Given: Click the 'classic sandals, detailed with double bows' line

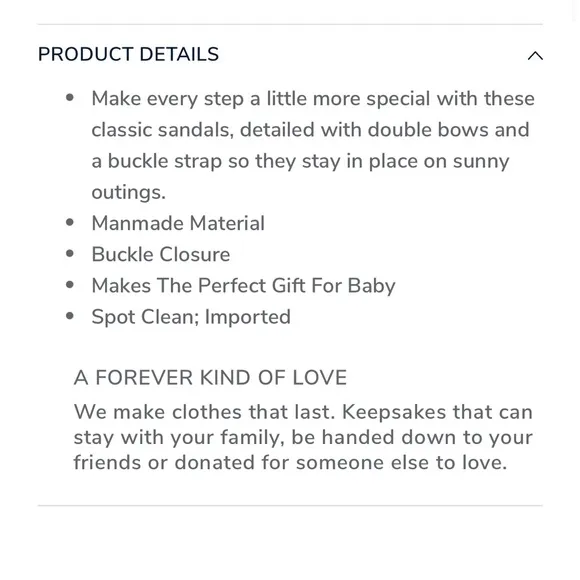Looking at the screenshot, I should click(x=310, y=130).
